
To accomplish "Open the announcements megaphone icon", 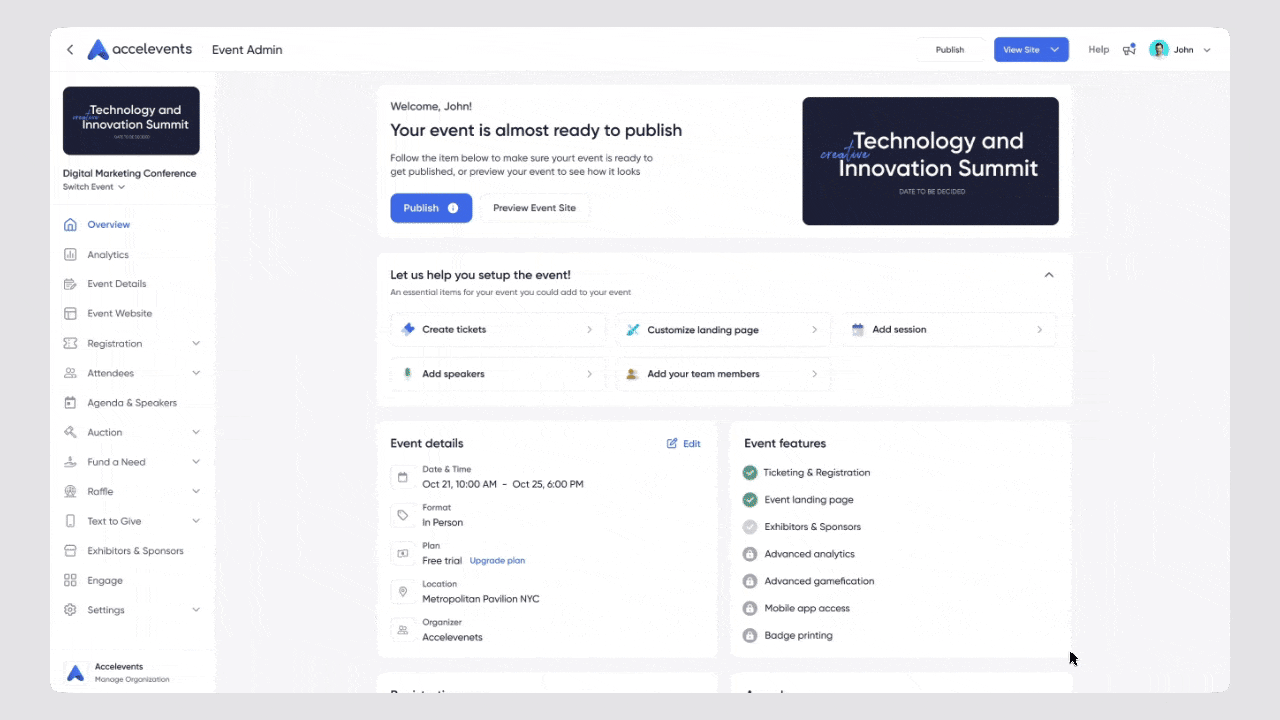I will (1129, 50).
